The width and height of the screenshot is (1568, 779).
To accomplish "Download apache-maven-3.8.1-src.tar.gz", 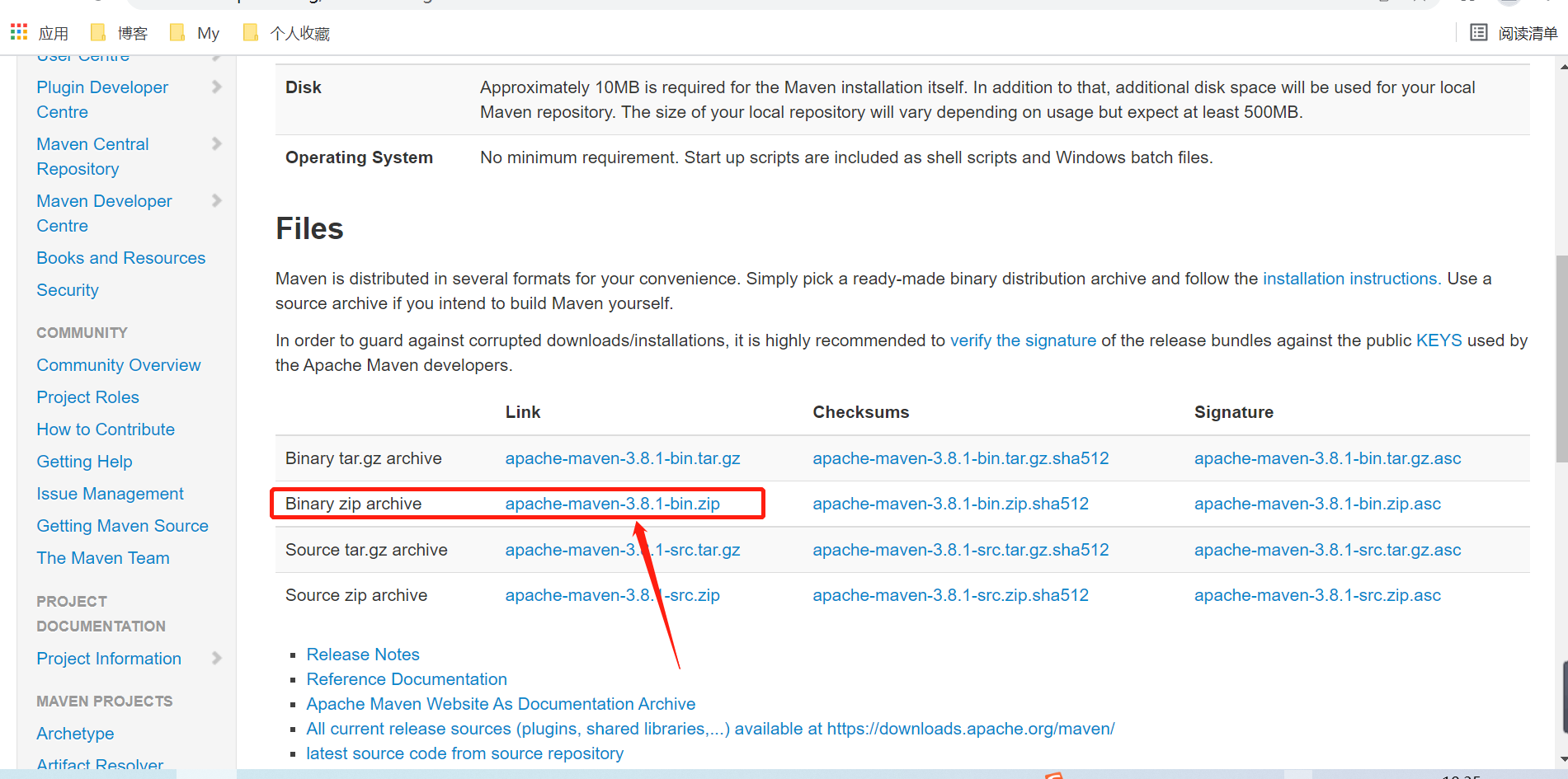I will point(623,550).
